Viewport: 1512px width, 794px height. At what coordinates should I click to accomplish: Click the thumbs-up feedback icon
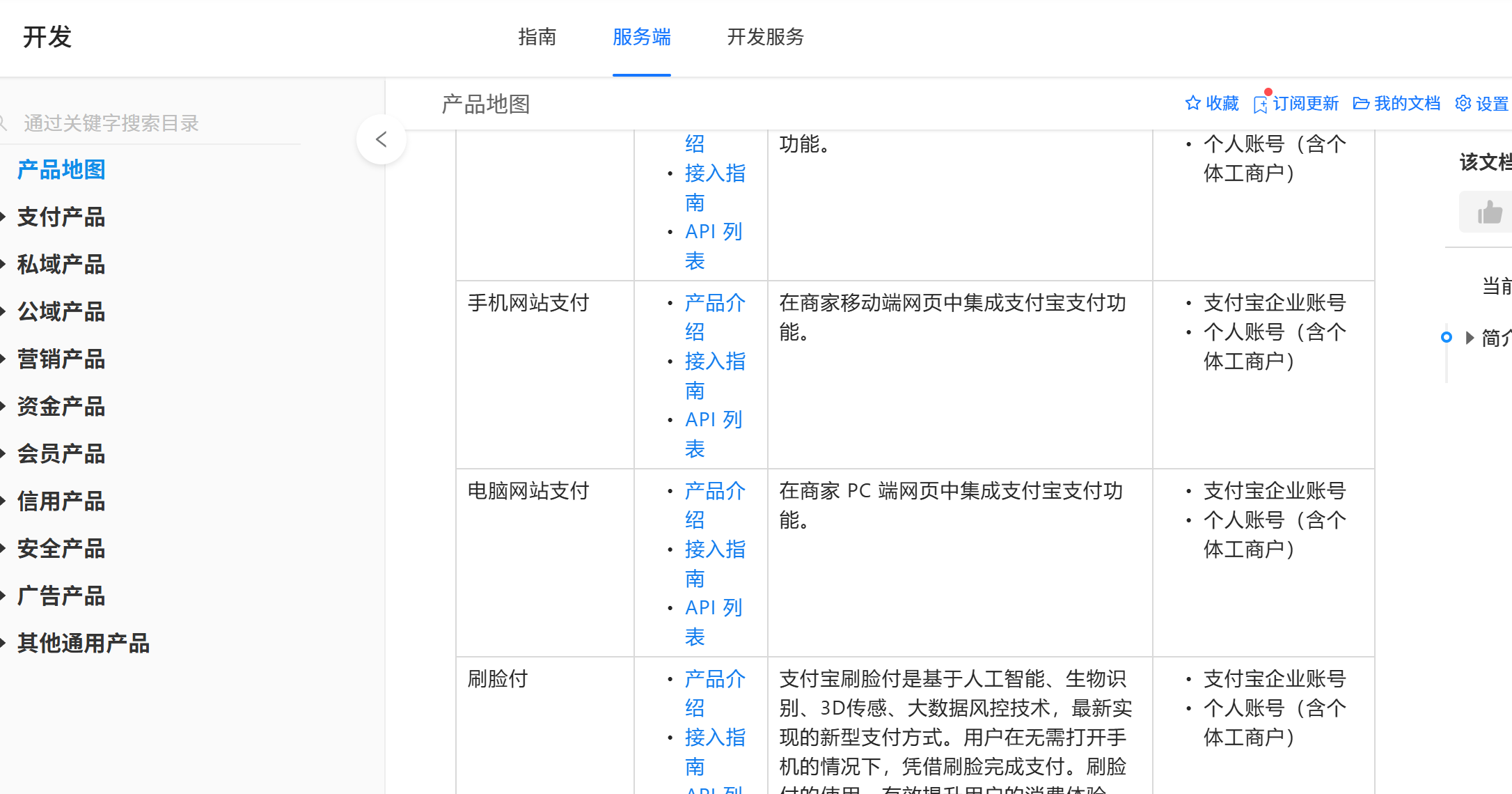[x=1490, y=212]
